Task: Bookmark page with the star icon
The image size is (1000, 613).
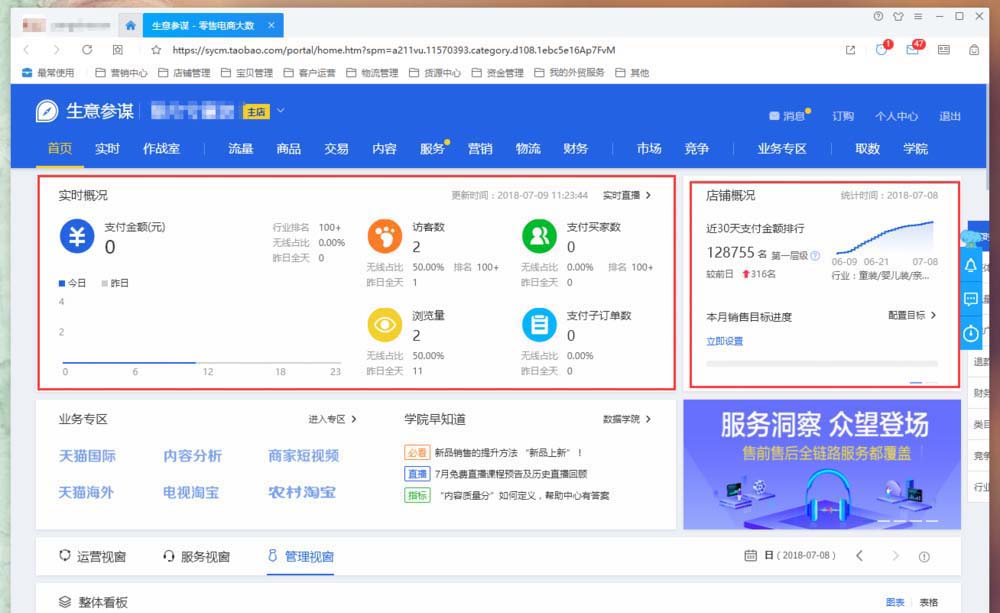Action: tap(156, 50)
